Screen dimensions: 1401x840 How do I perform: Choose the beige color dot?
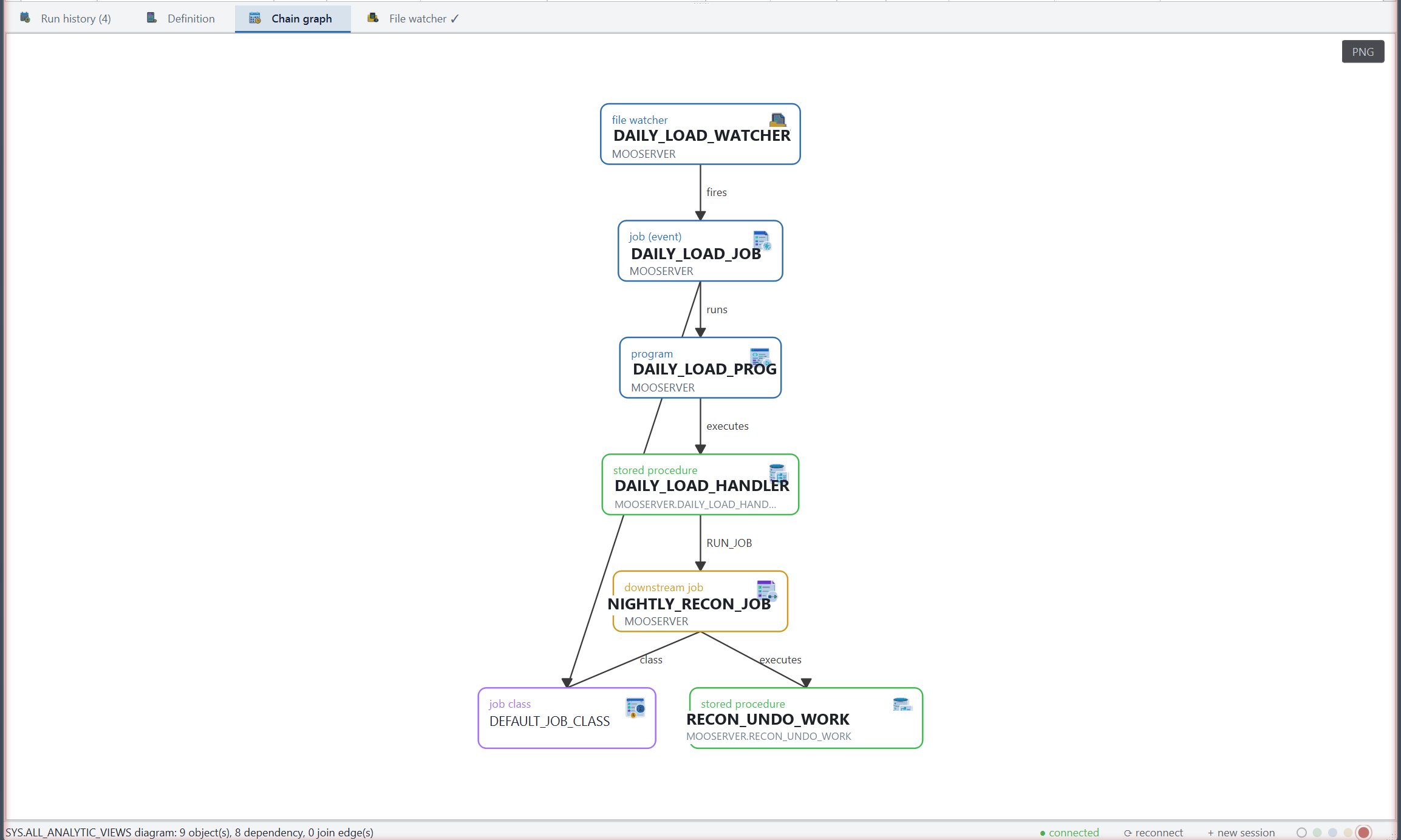1348,833
